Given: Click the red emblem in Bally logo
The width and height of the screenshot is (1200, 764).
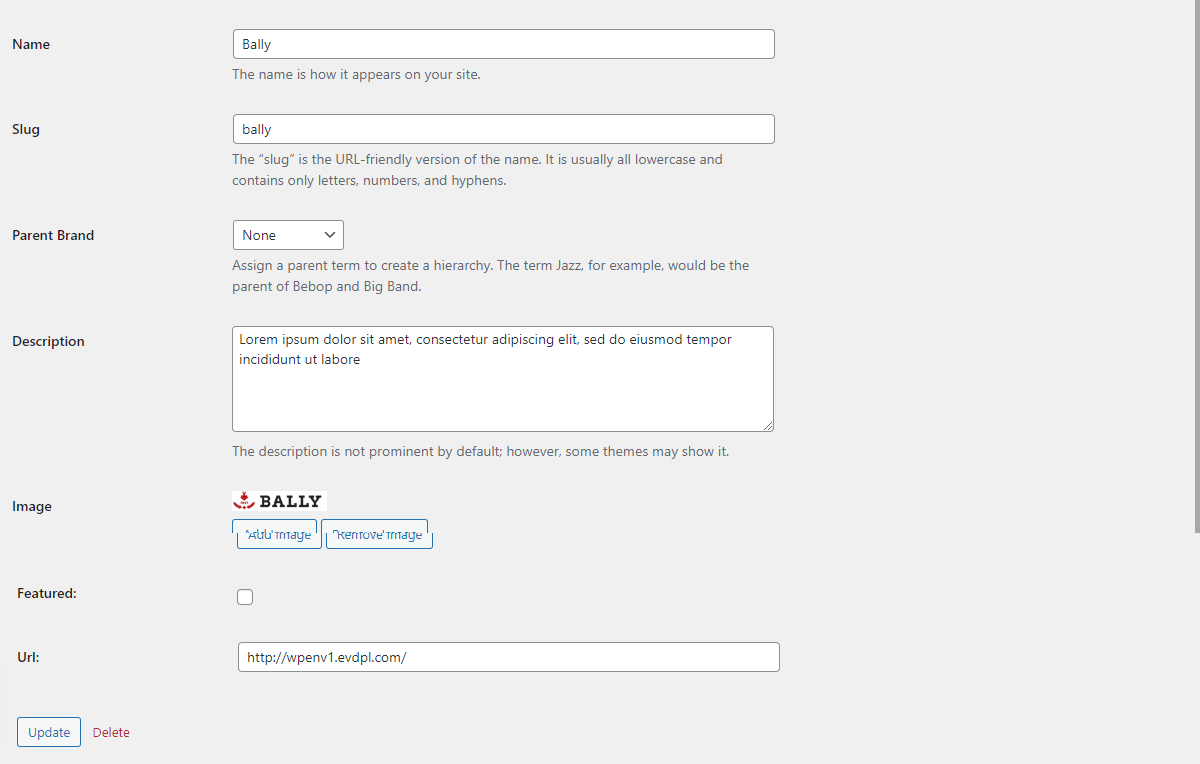Looking at the screenshot, I should point(245,501).
